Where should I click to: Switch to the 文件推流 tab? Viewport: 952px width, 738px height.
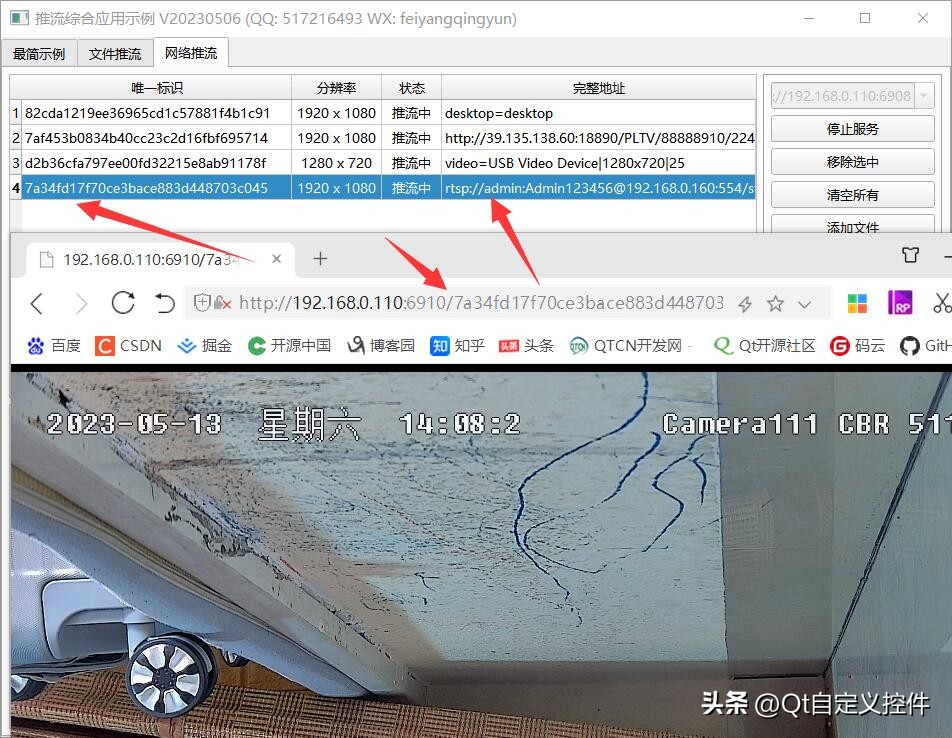114,53
